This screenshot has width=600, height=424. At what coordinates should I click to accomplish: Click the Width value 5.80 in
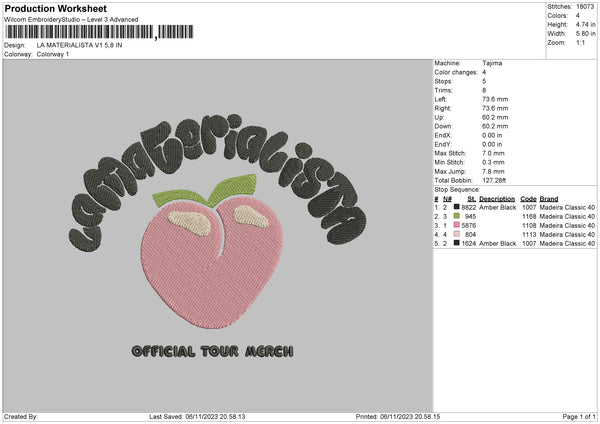585,34
